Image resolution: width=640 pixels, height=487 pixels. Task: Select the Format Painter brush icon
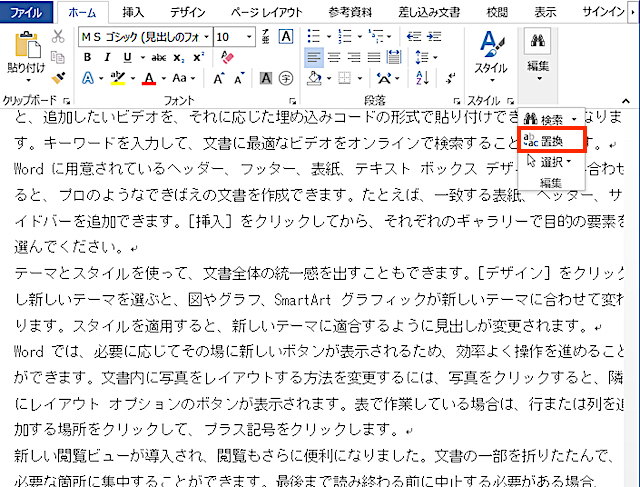[58, 77]
